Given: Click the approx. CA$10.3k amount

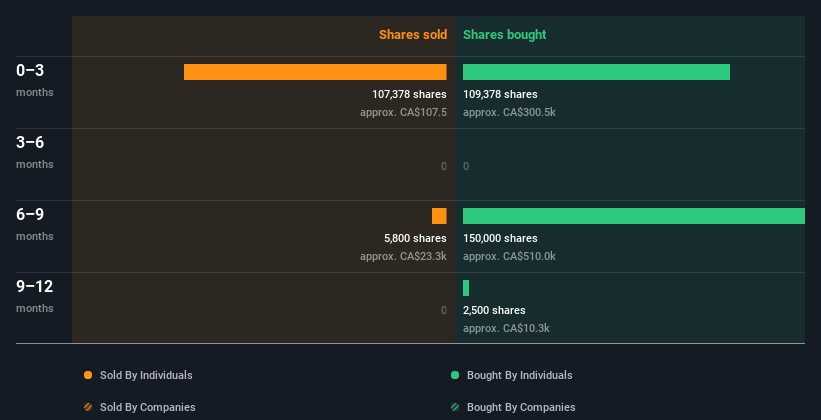Looking at the screenshot, I should 506,328.
